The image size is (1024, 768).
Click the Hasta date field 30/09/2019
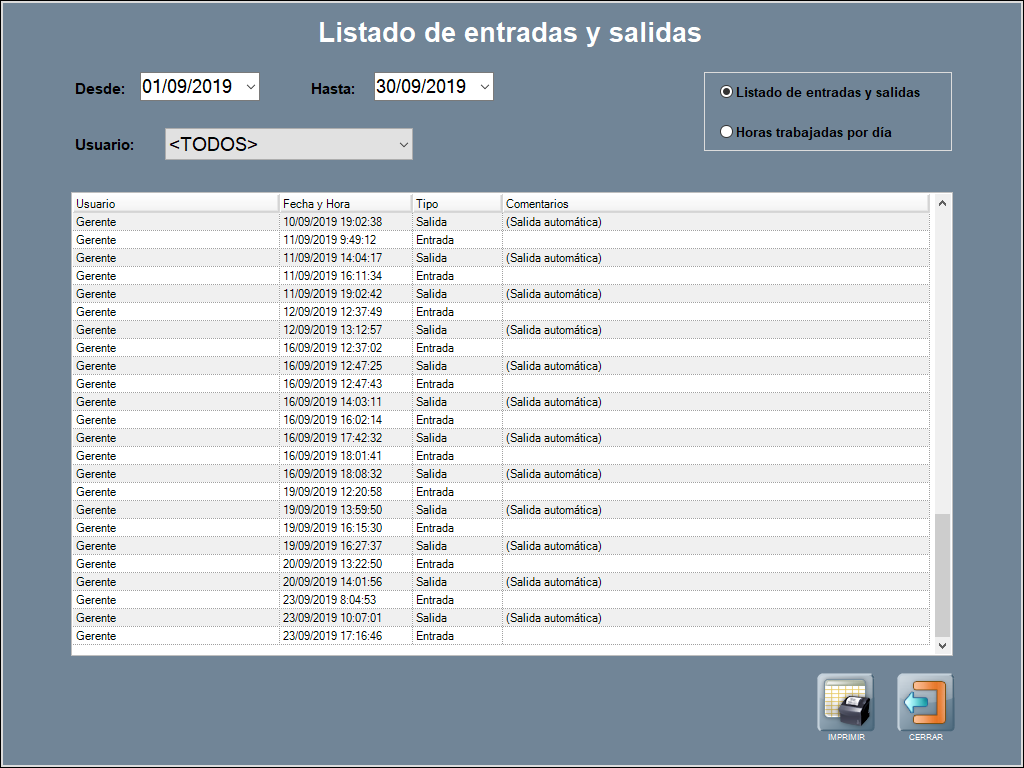[421, 87]
